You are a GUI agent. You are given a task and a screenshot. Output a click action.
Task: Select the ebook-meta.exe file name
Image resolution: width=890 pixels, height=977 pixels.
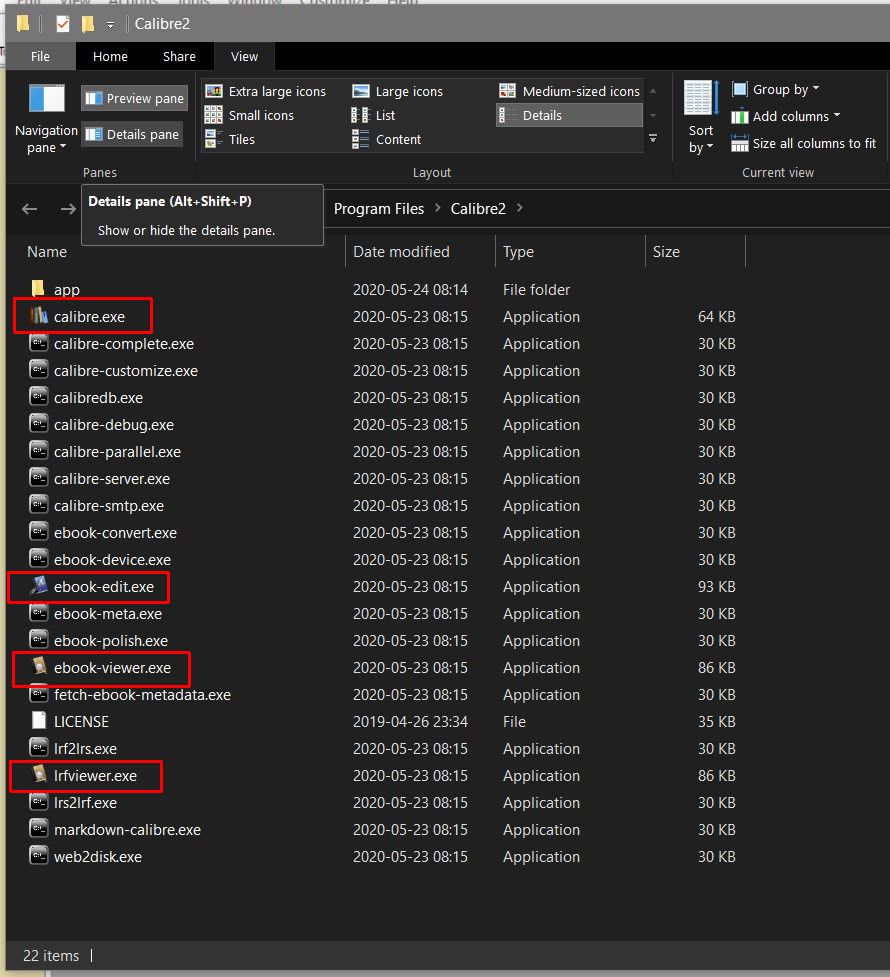click(x=108, y=613)
